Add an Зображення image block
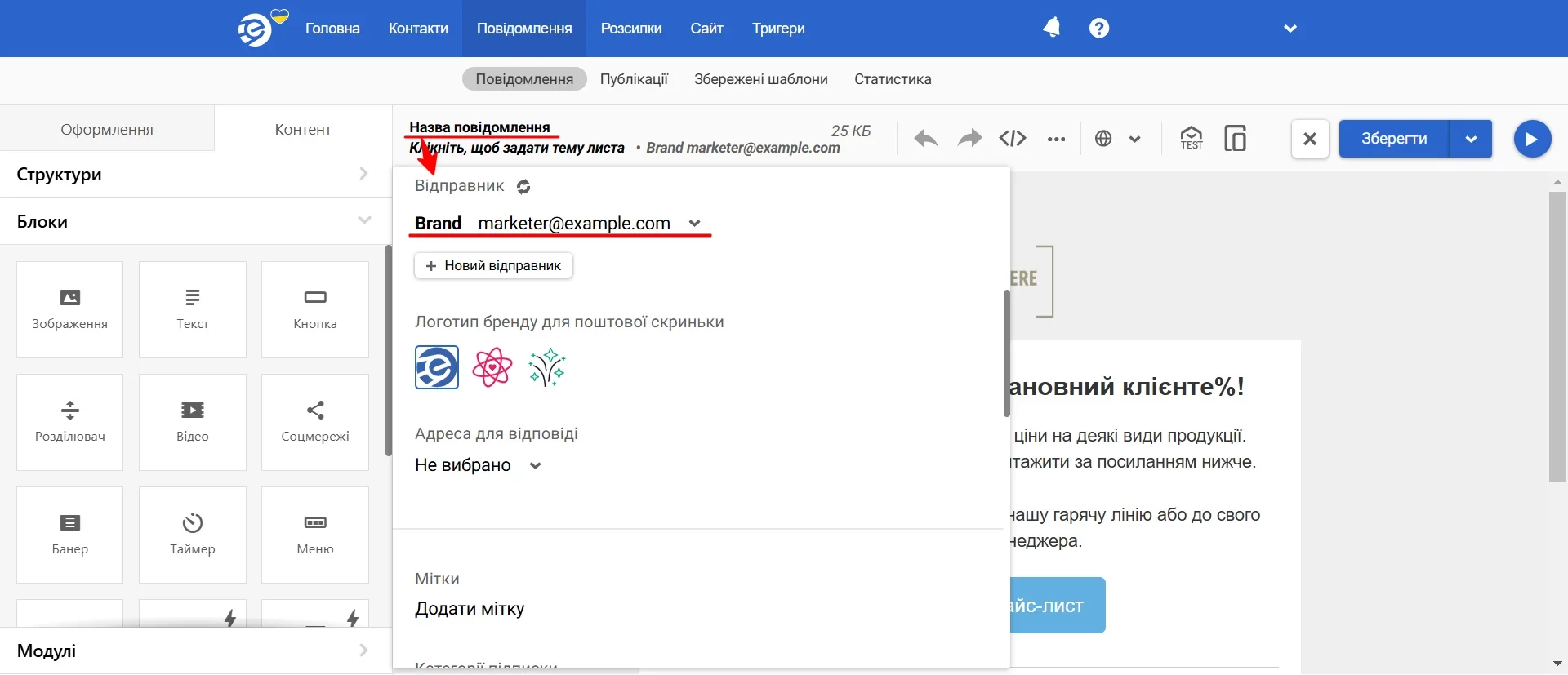This screenshot has height=675, width=1568. point(70,309)
